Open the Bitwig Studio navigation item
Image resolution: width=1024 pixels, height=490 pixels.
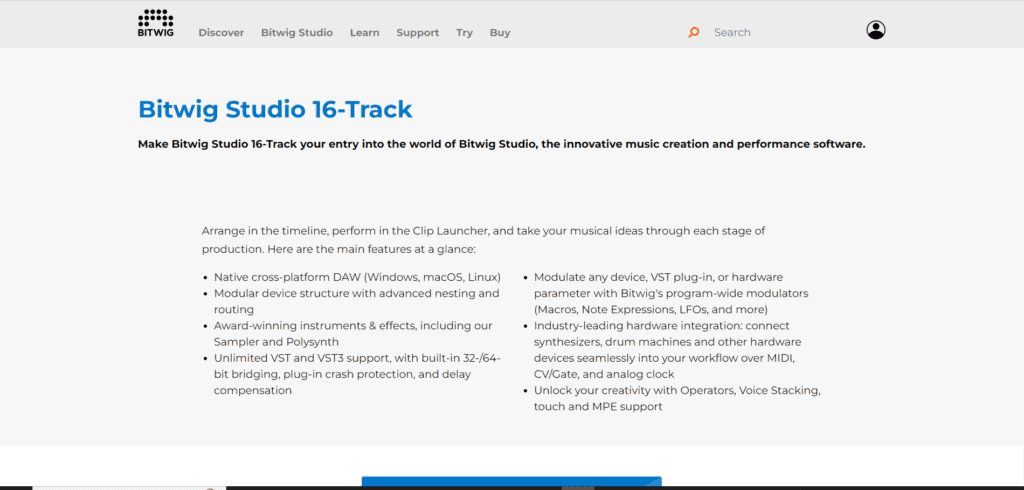coord(297,33)
